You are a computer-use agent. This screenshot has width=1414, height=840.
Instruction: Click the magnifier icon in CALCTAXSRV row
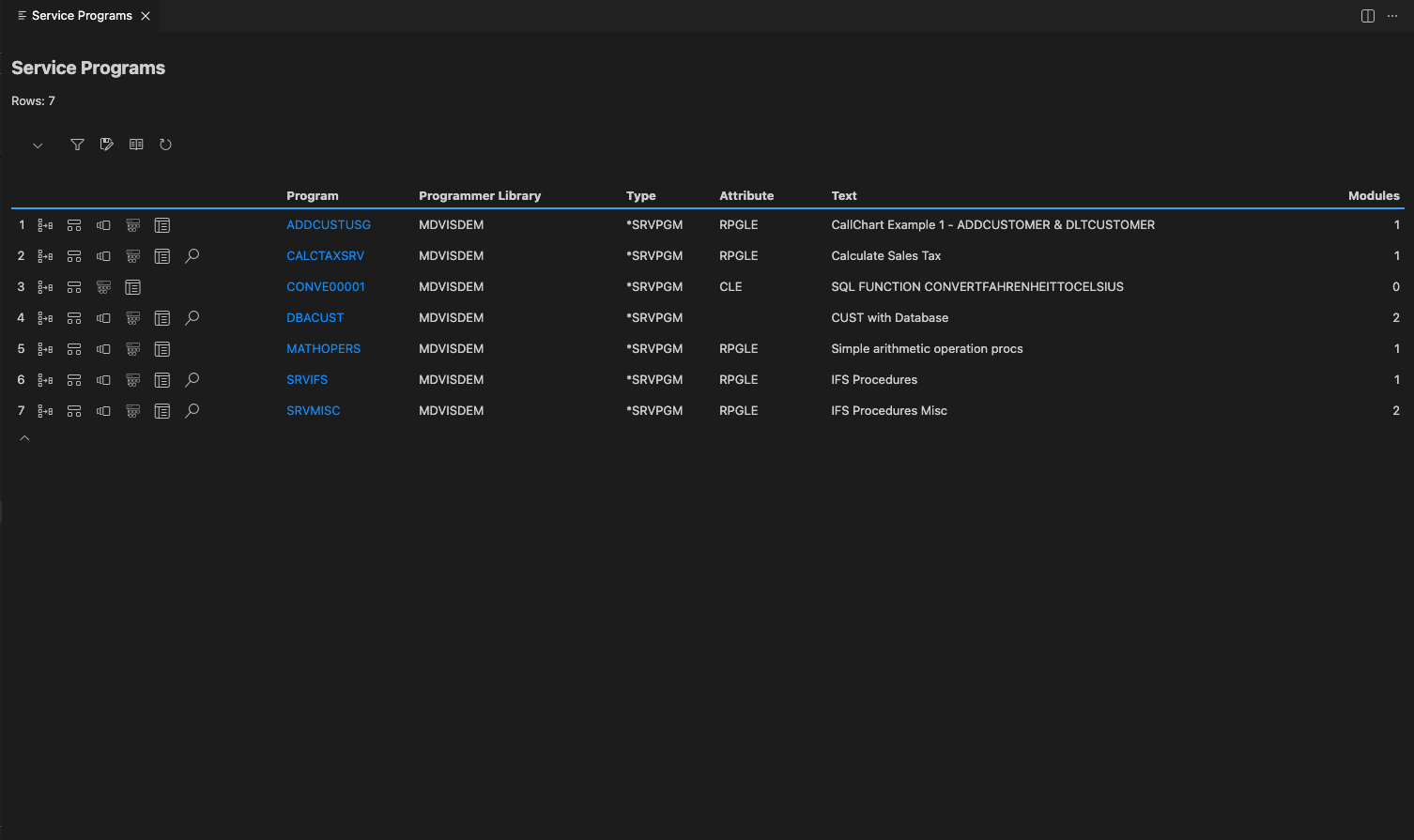click(192, 256)
